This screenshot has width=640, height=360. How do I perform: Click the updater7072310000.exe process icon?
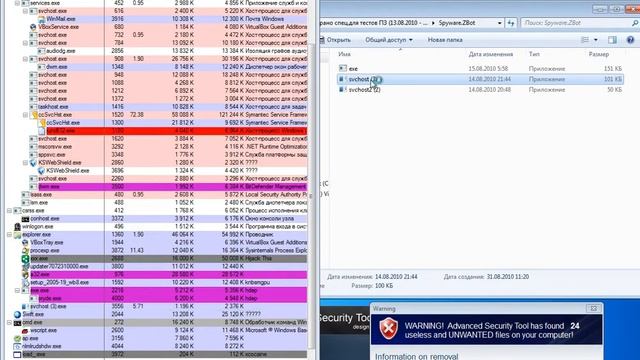click(25, 267)
